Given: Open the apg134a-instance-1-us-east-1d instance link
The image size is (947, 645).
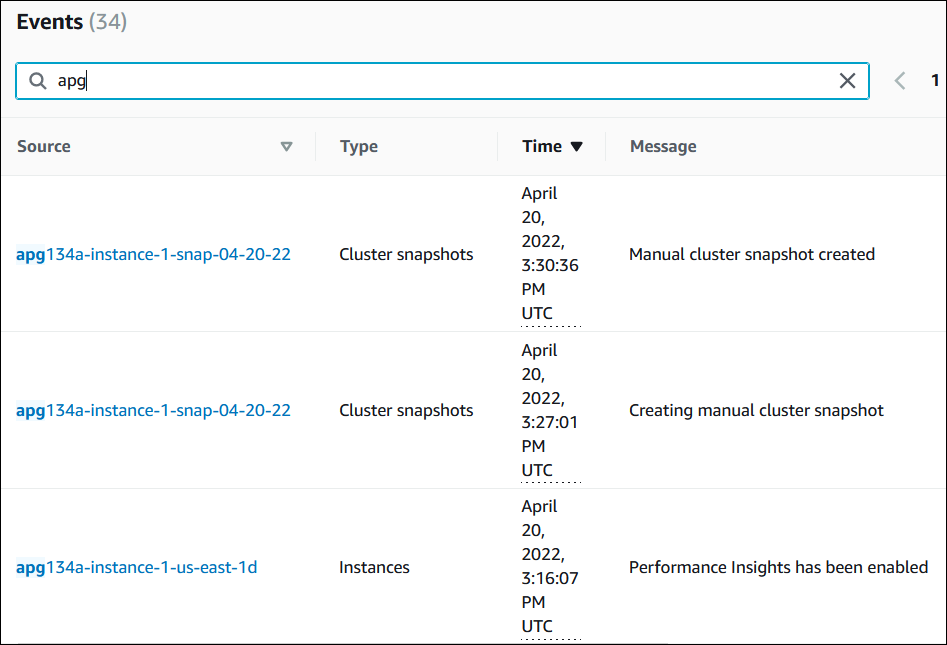Looking at the screenshot, I should pos(136,568).
